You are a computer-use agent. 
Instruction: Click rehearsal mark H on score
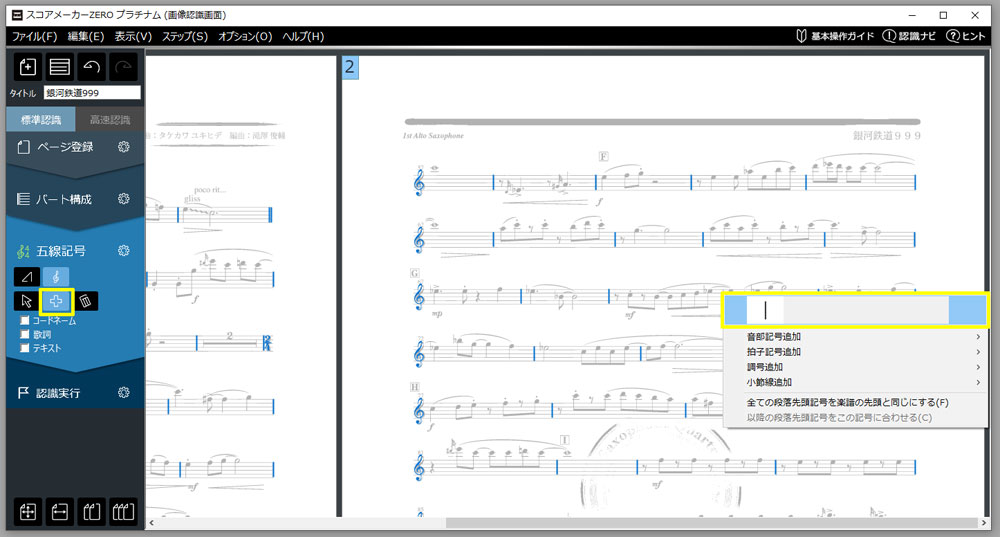coord(415,386)
